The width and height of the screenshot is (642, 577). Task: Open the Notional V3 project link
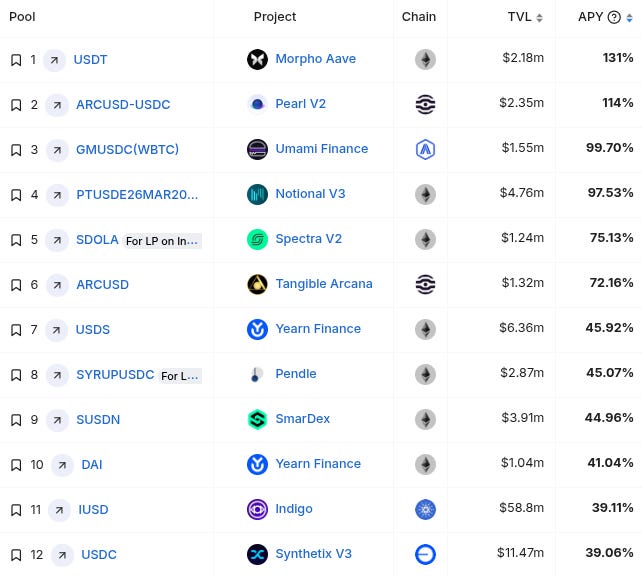[310, 194]
